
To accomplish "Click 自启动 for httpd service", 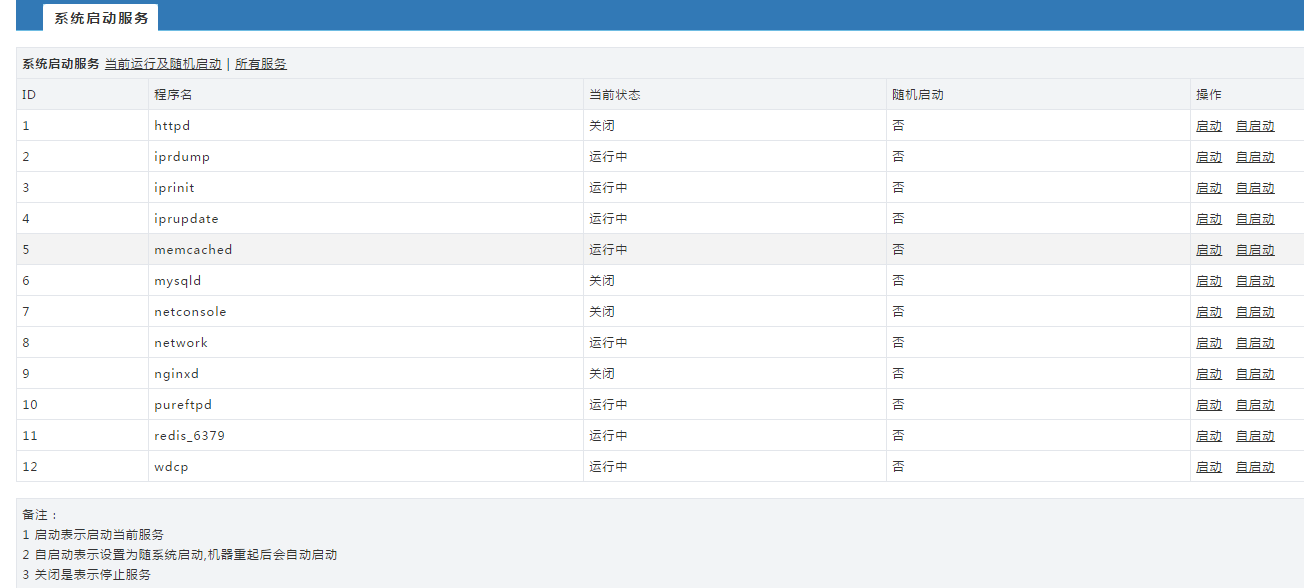I will click(1255, 126).
